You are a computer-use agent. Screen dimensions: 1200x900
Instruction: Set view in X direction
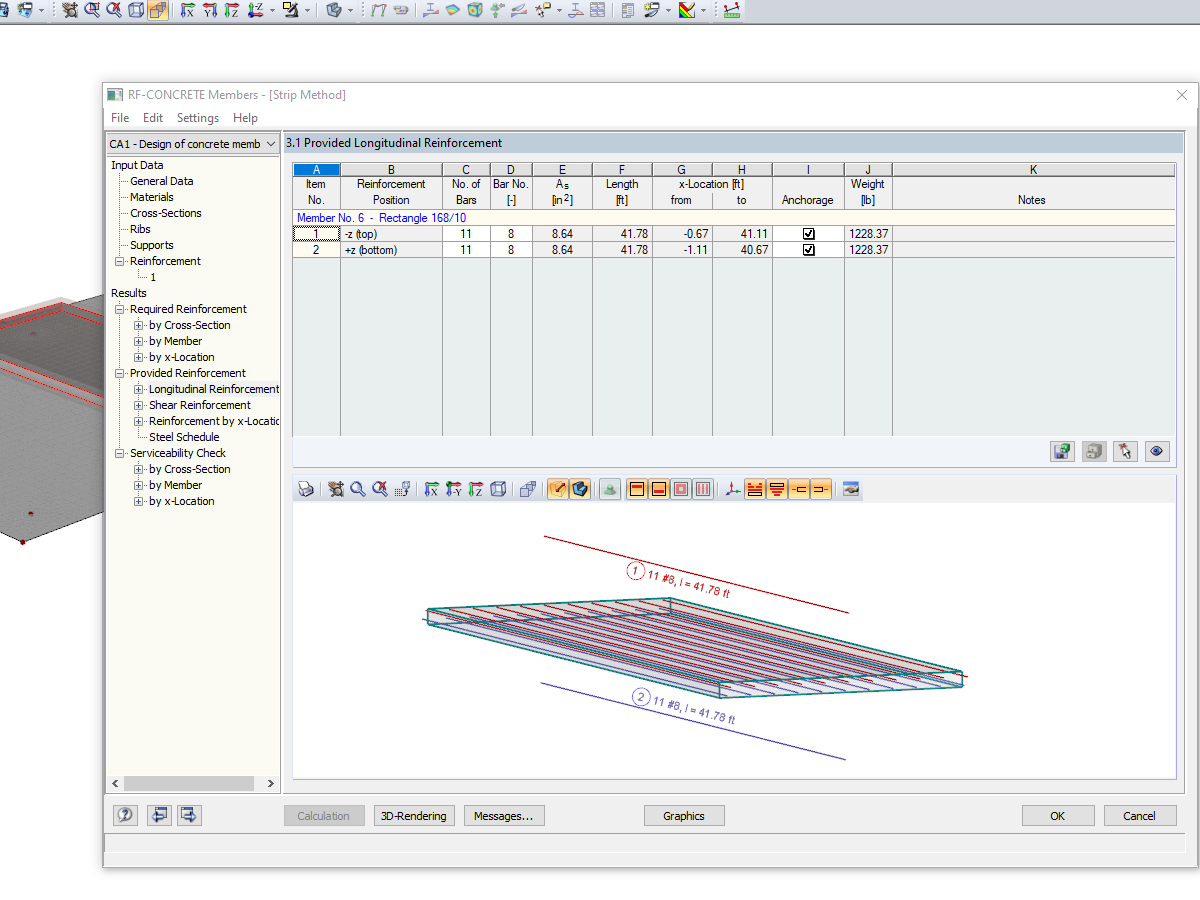click(430, 489)
